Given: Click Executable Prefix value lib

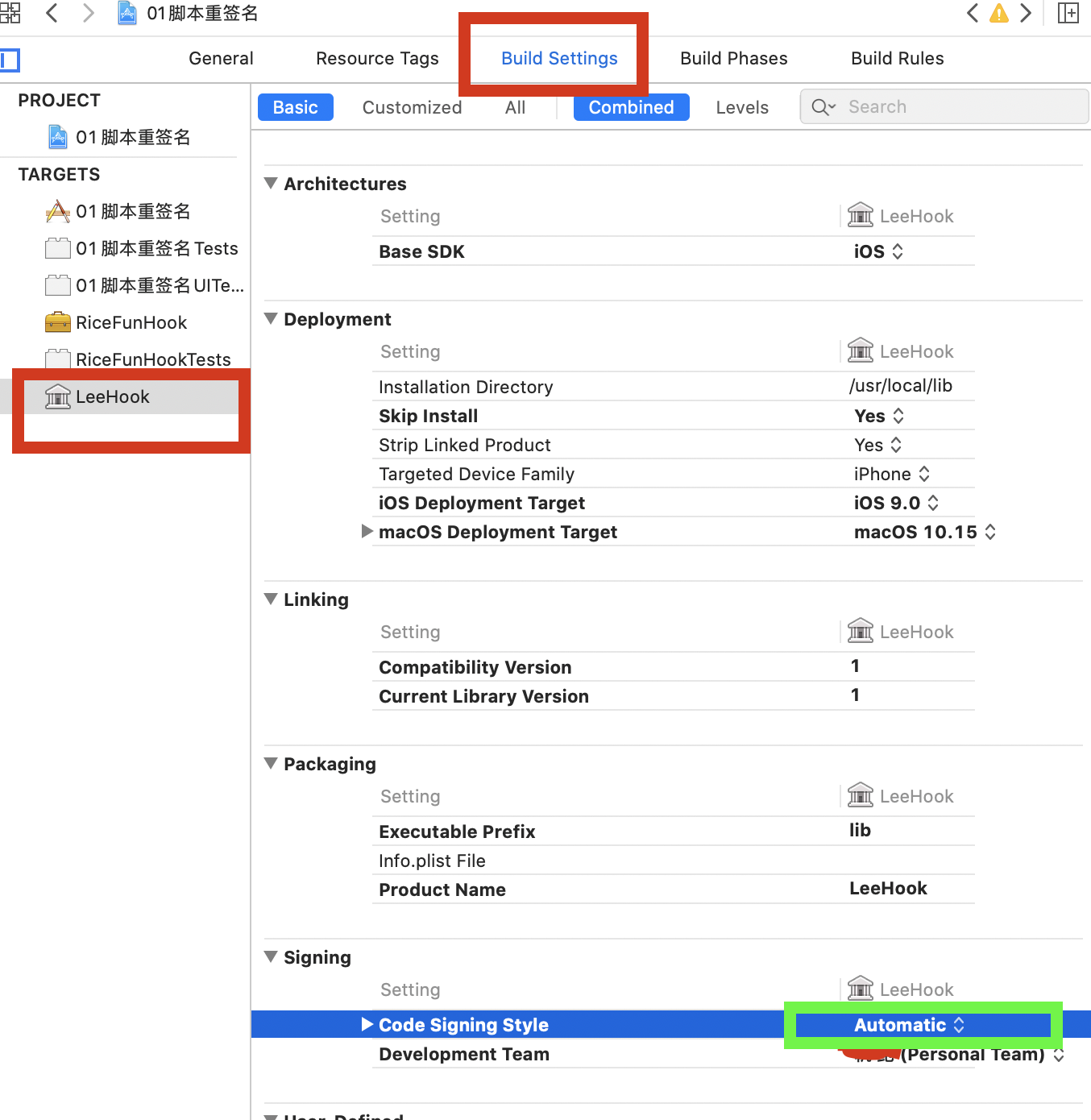Looking at the screenshot, I should pos(860,830).
